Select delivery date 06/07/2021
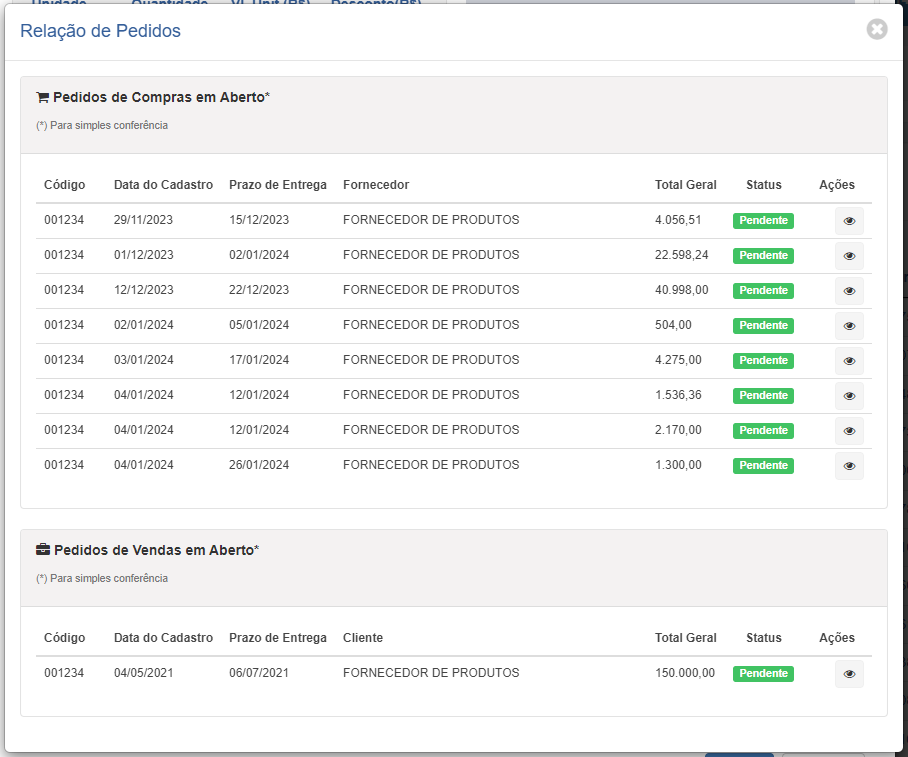 click(x=259, y=673)
